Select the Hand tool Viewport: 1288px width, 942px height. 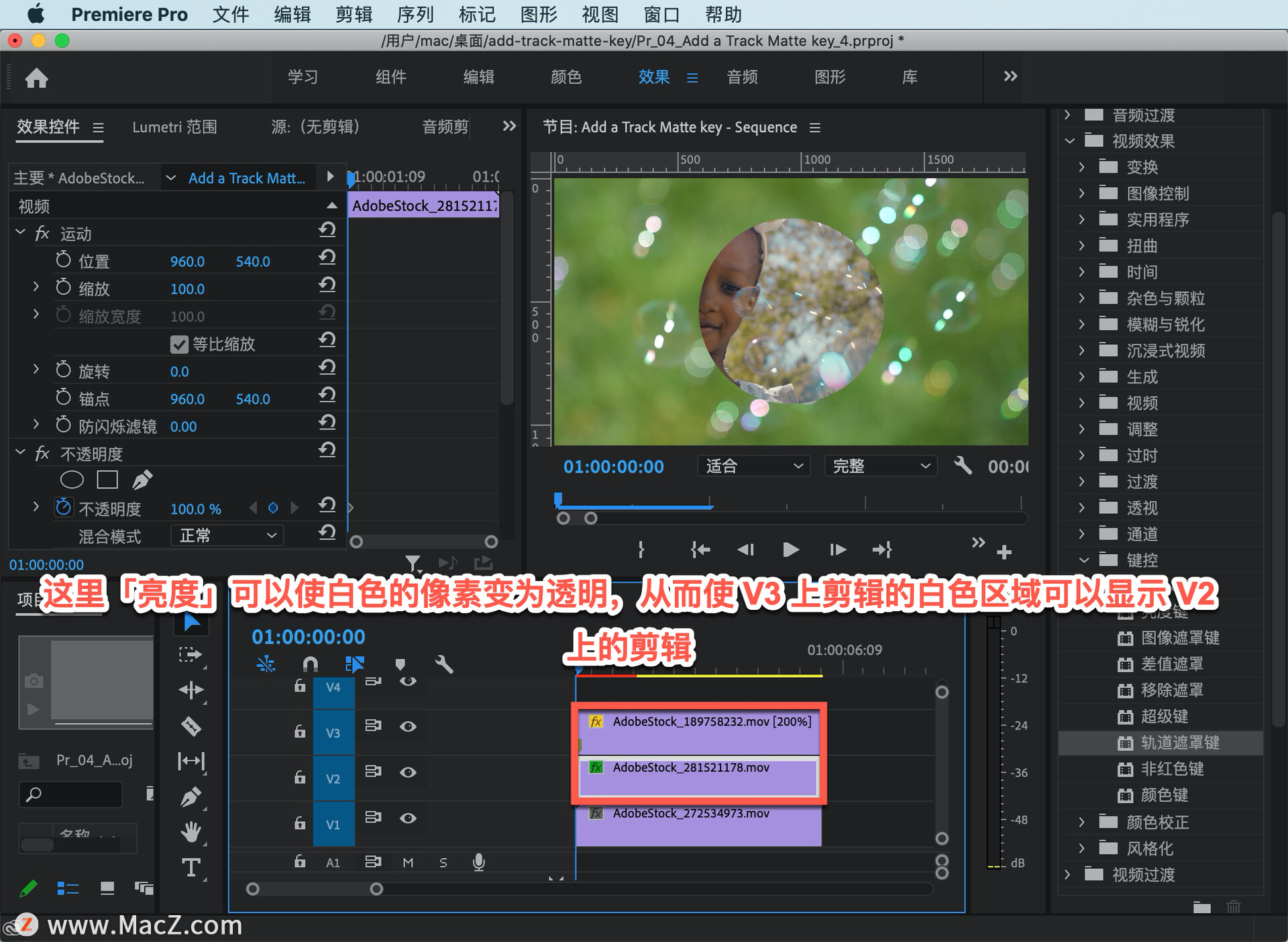[191, 832]
